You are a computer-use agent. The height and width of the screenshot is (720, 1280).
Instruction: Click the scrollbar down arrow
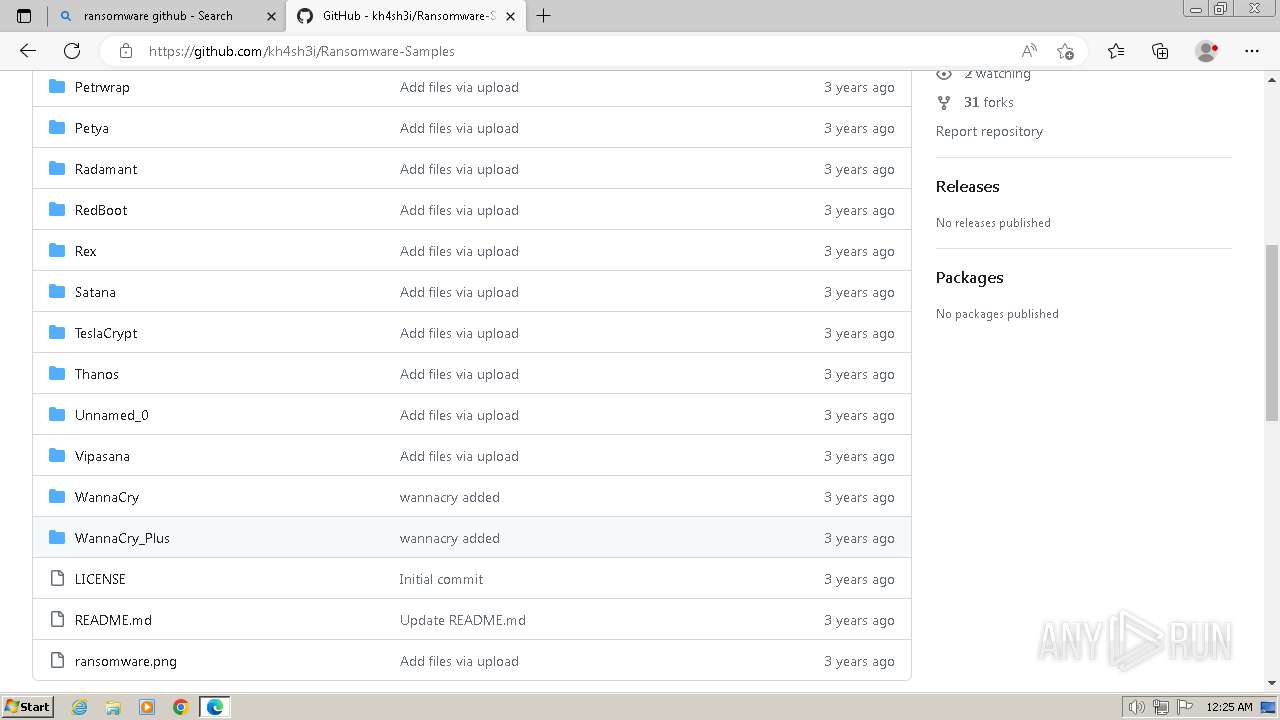coord(1272,683)
